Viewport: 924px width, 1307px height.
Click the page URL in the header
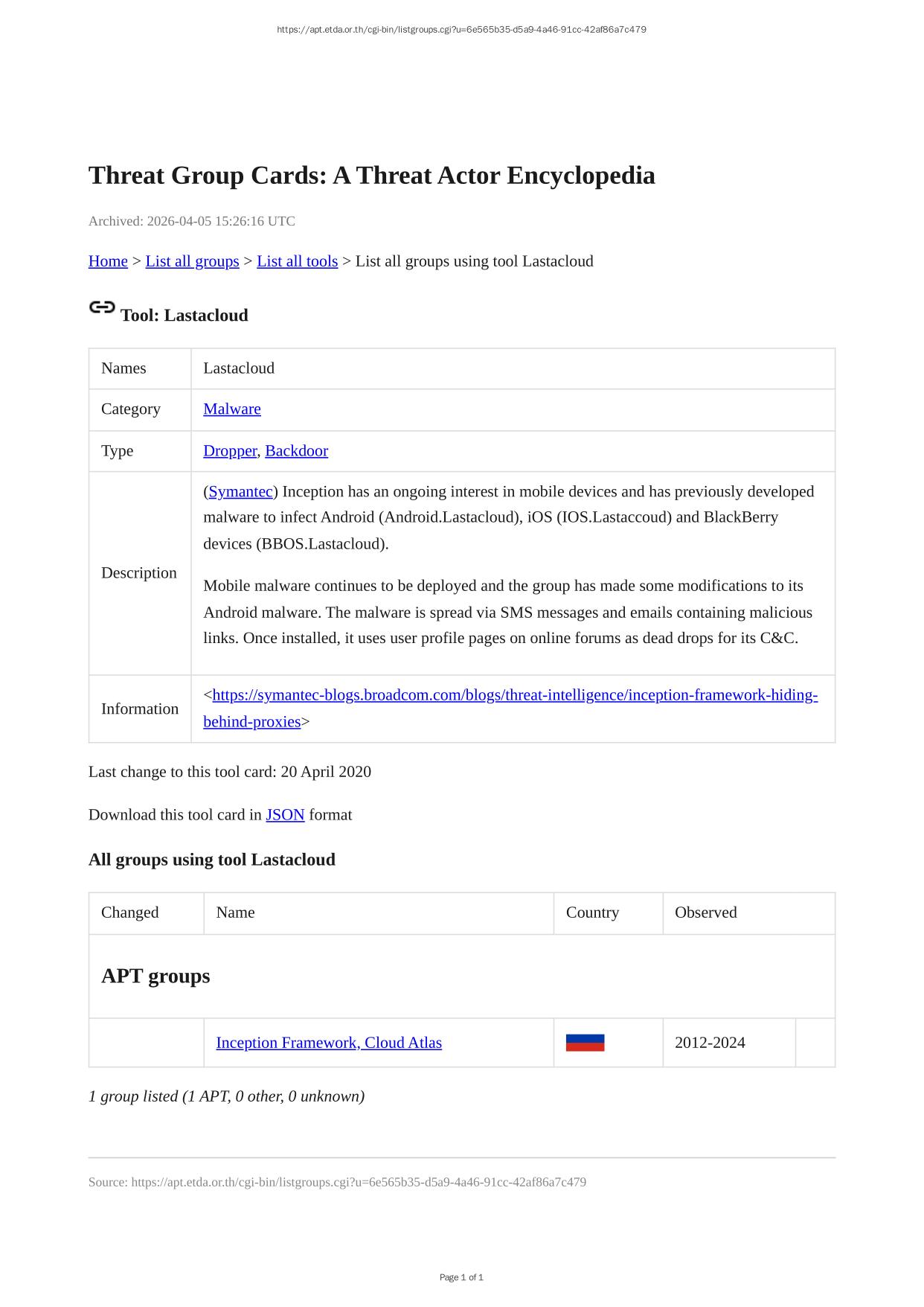pyautogui.click(x=461, y=30)
